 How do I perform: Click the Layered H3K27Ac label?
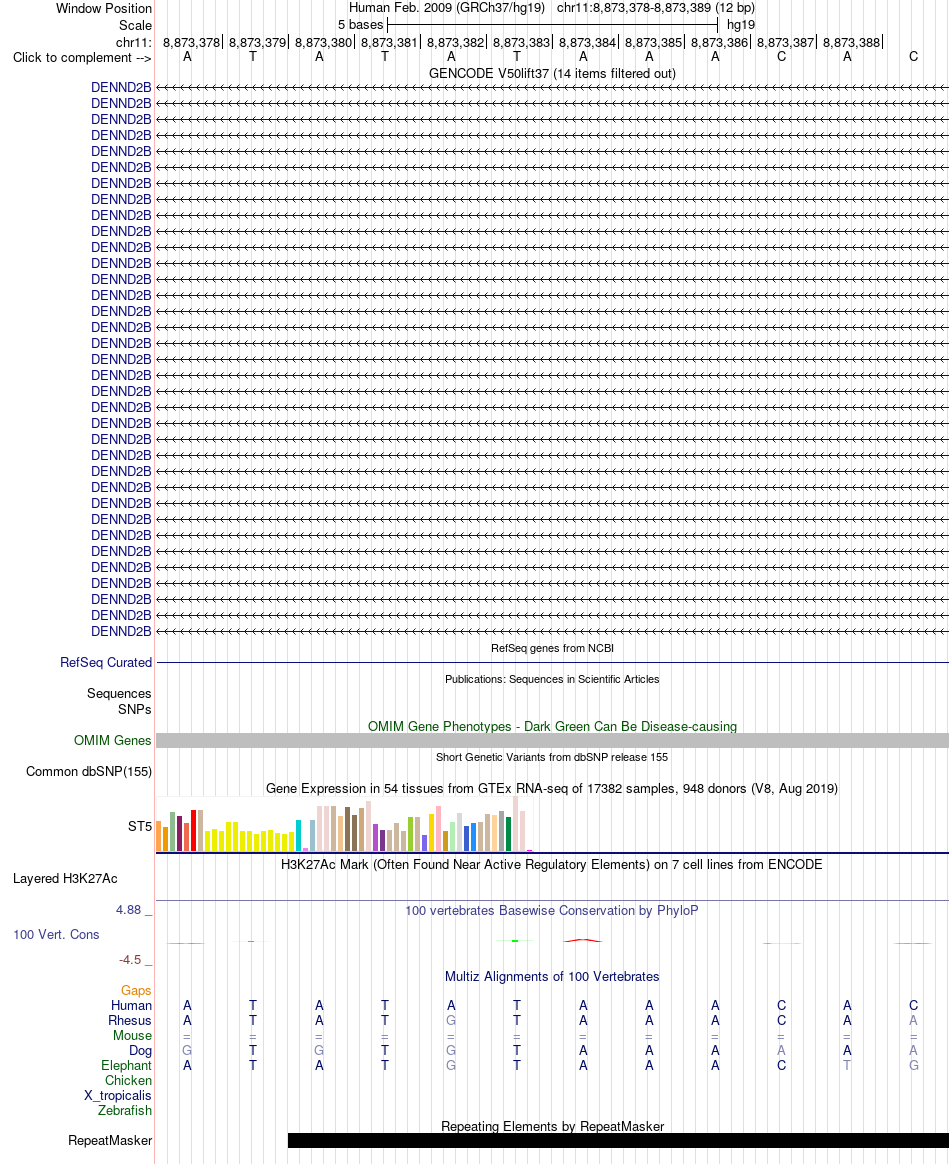[65, 878]
